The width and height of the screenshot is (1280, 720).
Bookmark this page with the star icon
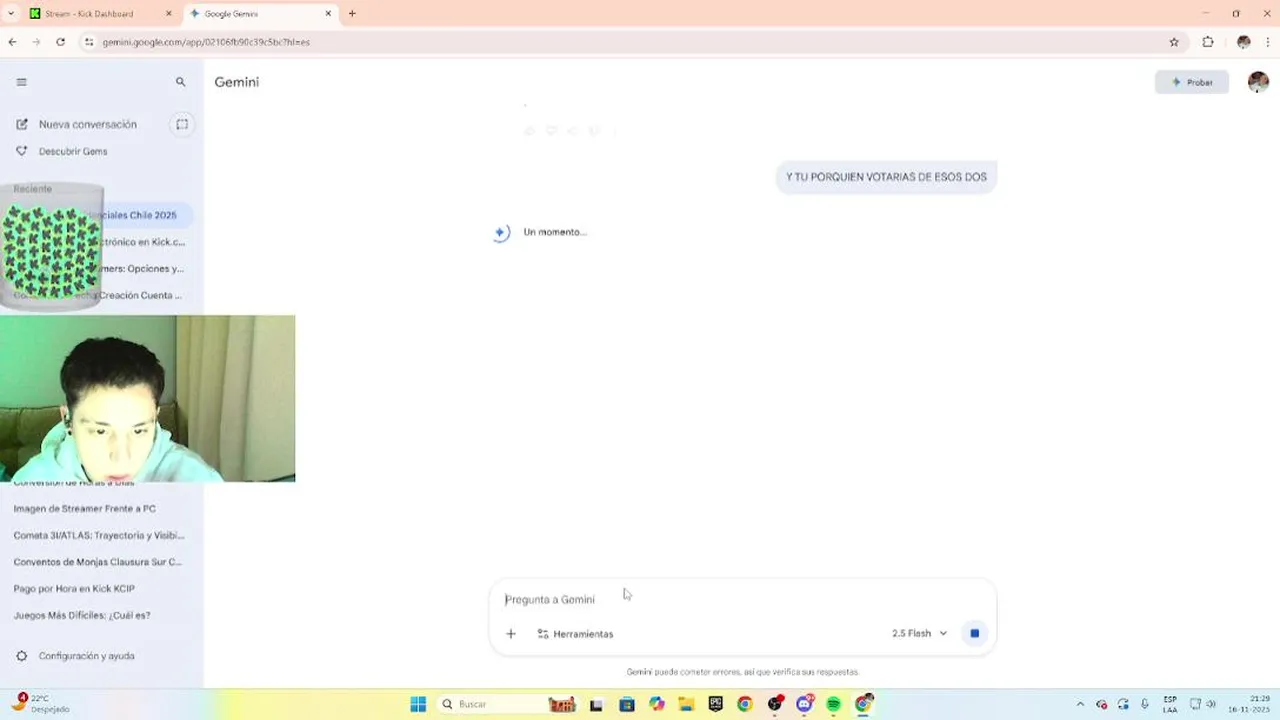click(x=1174, y=42)
